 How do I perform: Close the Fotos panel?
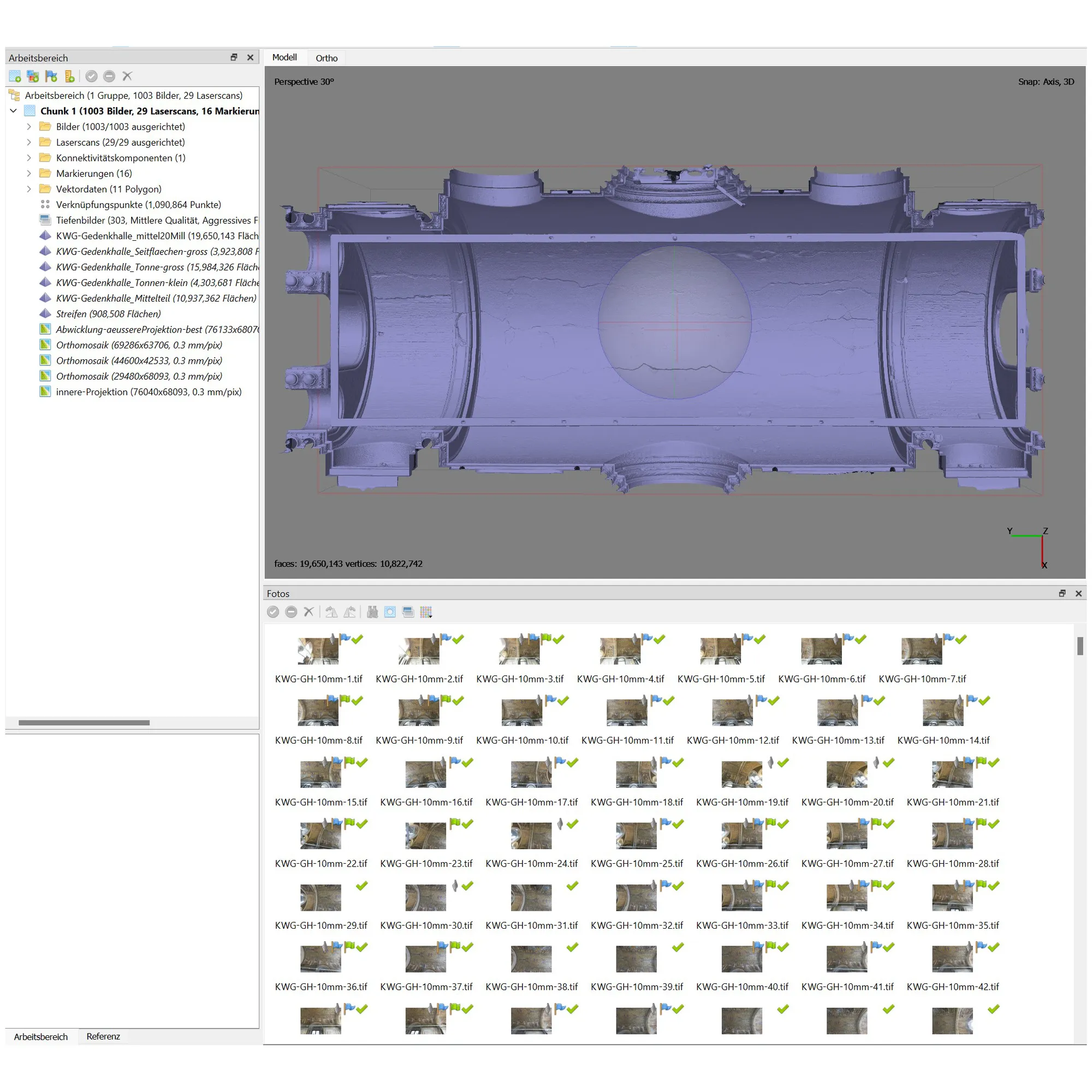pyautogui.click(x=1078, y=593)
